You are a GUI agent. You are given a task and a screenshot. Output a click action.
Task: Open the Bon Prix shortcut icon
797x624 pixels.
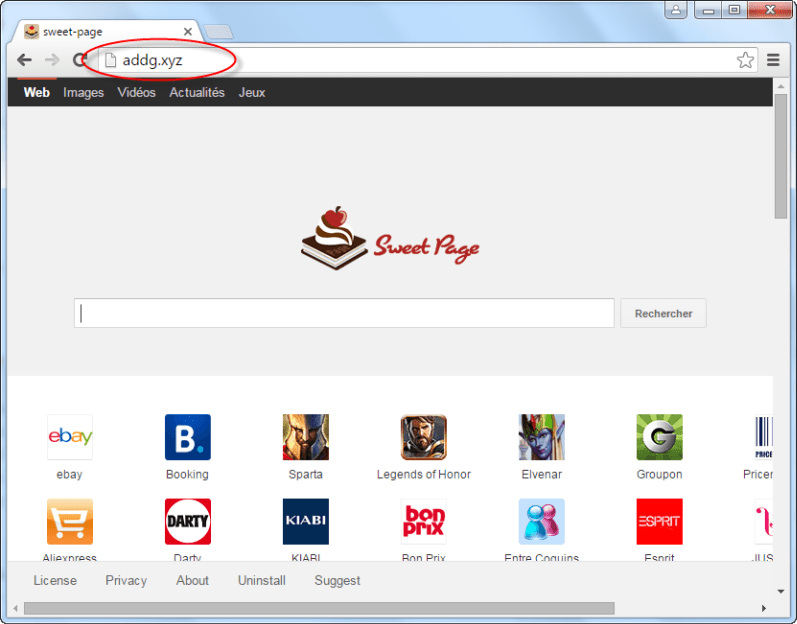pyautogui.click(x=423, y=521)
